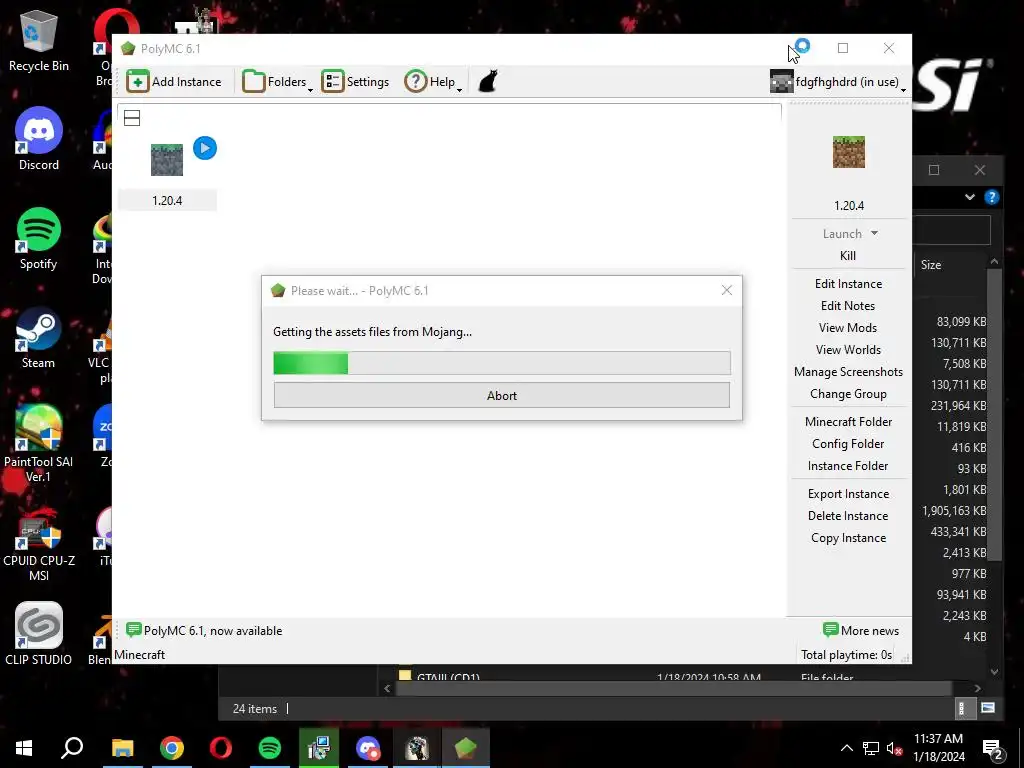Click the PolyMC taskbar icon

466,748
